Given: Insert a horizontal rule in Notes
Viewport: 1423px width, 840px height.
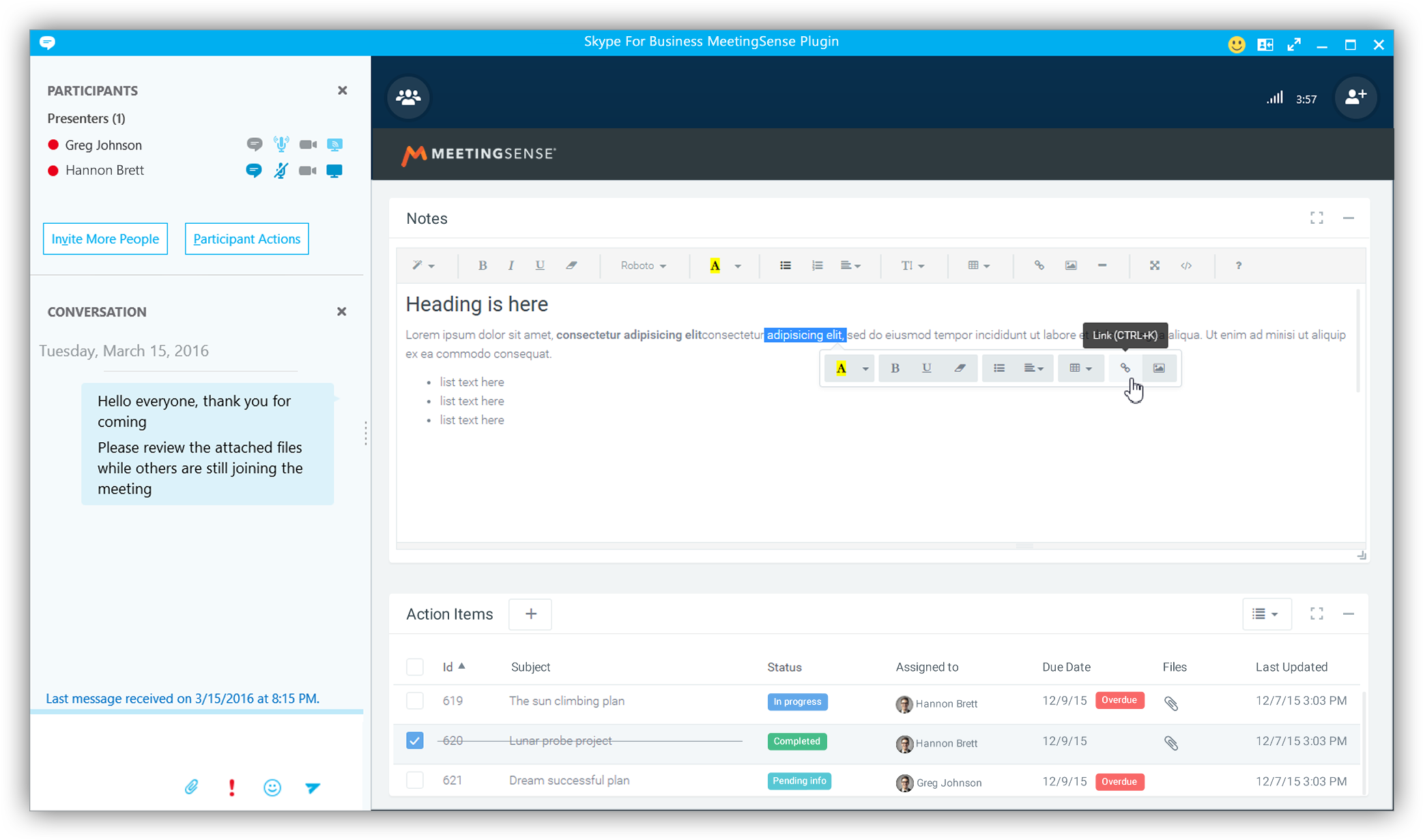Looking at the screenshot, I should point(1102,265).
